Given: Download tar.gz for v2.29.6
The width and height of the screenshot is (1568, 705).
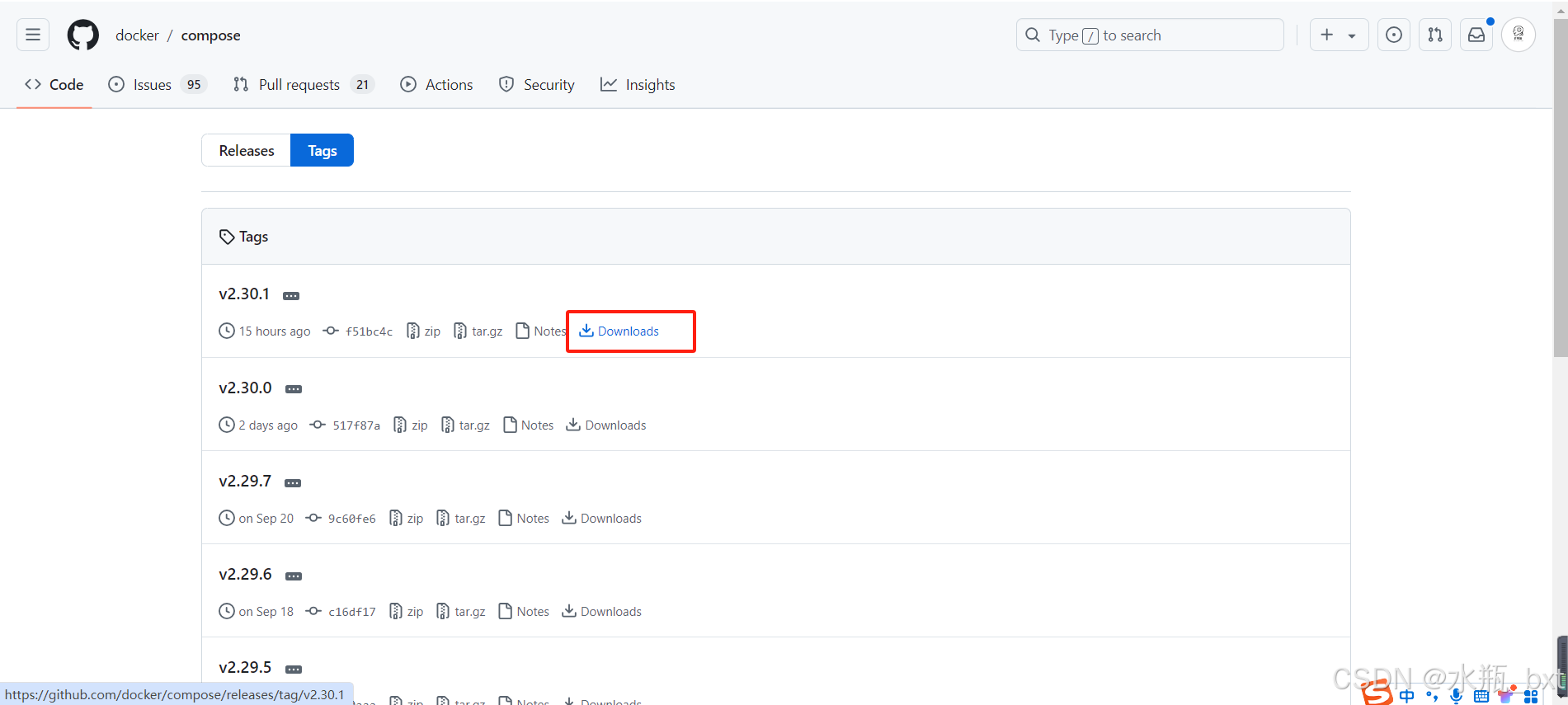Looking at the screenshot, I should click(461, 612).
